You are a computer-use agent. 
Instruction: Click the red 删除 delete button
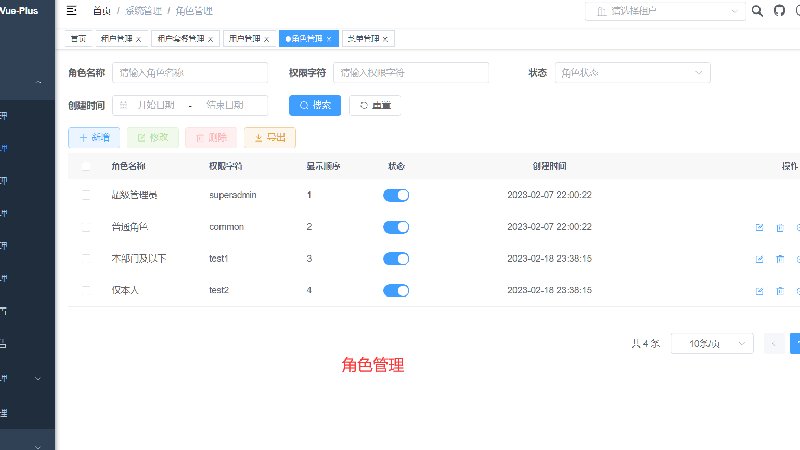pyautogui.click(x=211, y=137)
